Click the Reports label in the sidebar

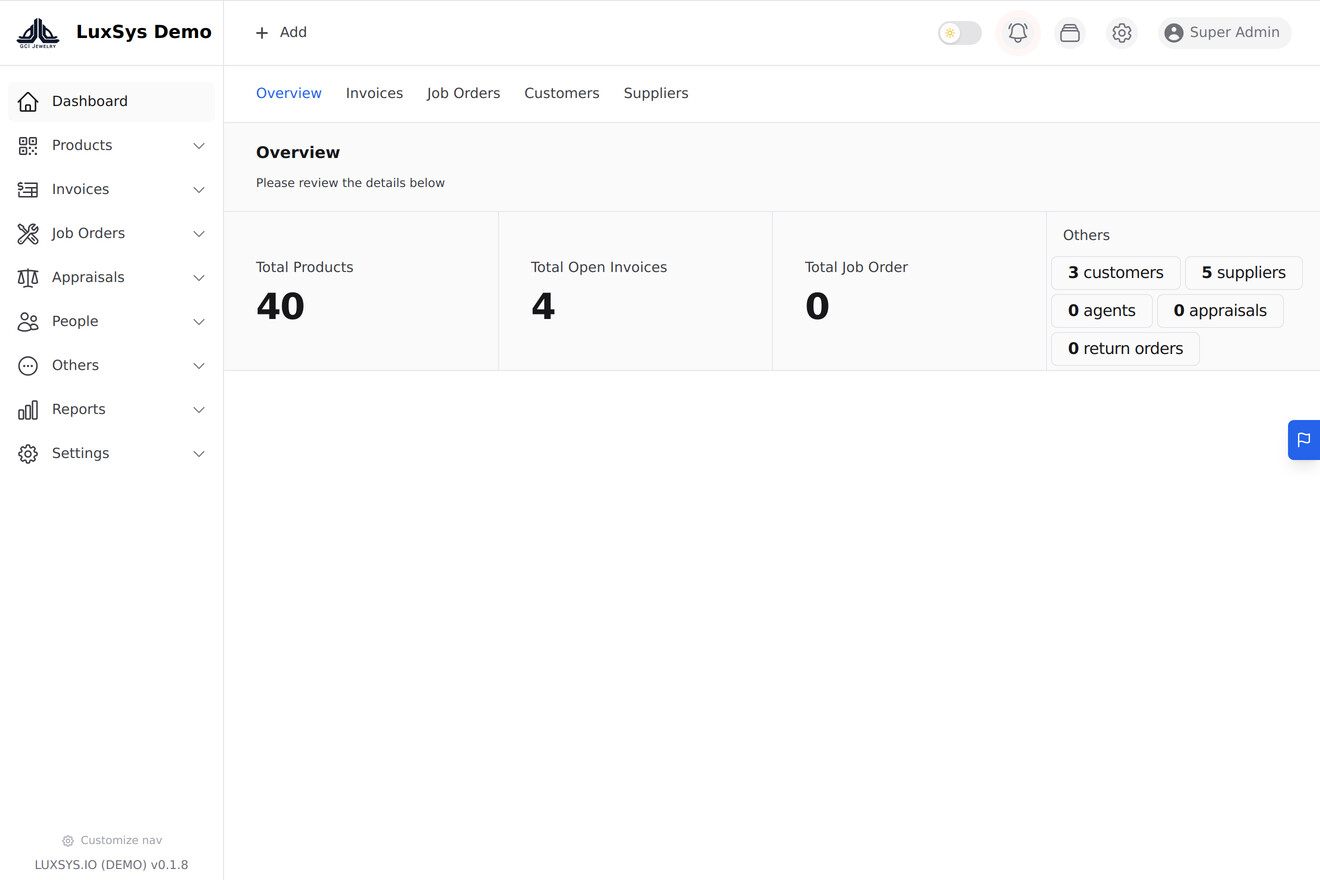79,409
